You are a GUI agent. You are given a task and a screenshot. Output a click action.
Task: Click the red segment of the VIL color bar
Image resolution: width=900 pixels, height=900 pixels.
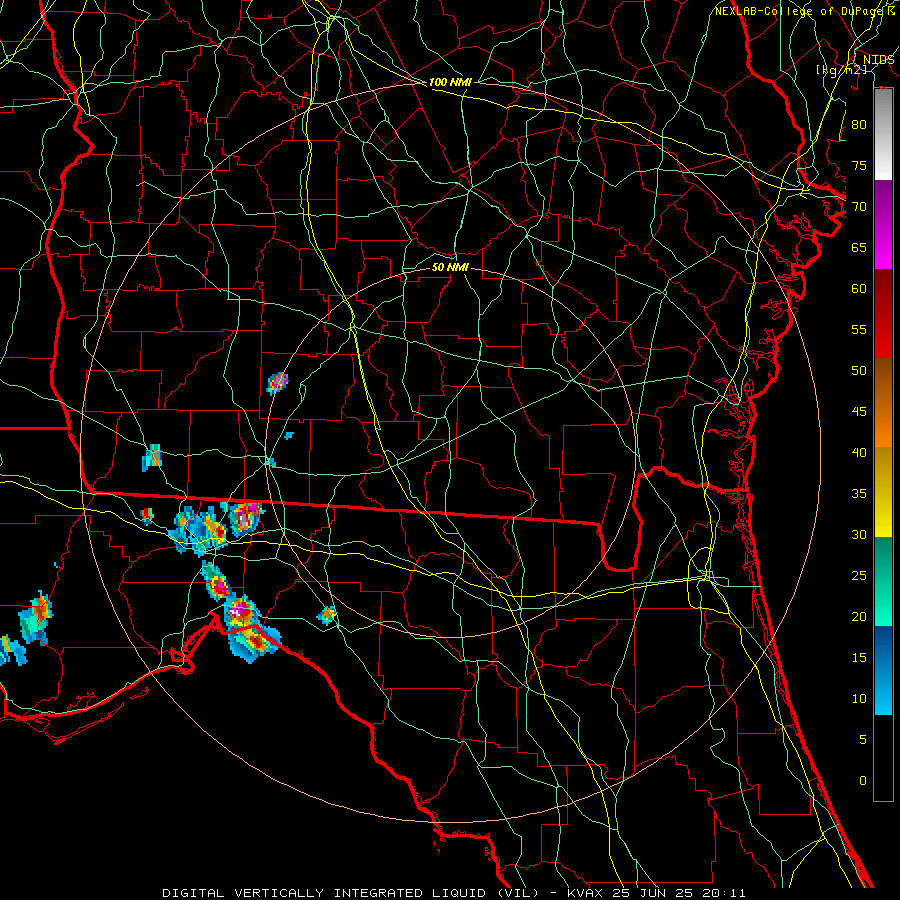tap(883, 314)
